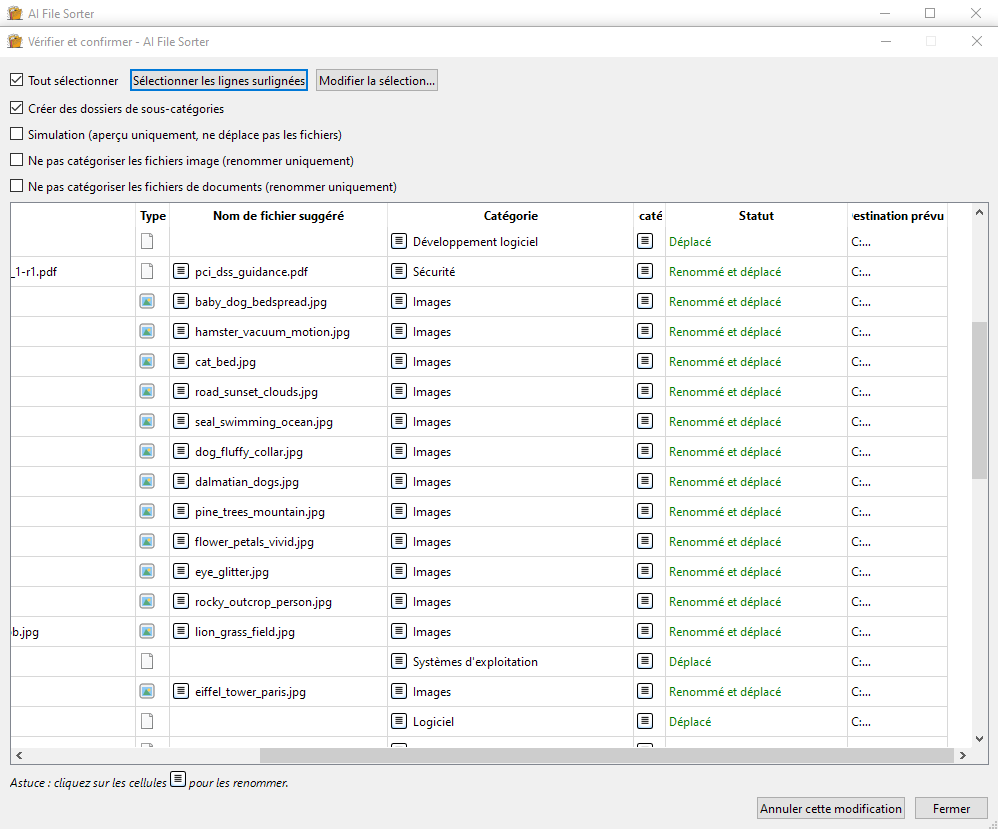Click subcategory edit icon in dalmatian_dogs.jpg row

[x=645, y=481]
